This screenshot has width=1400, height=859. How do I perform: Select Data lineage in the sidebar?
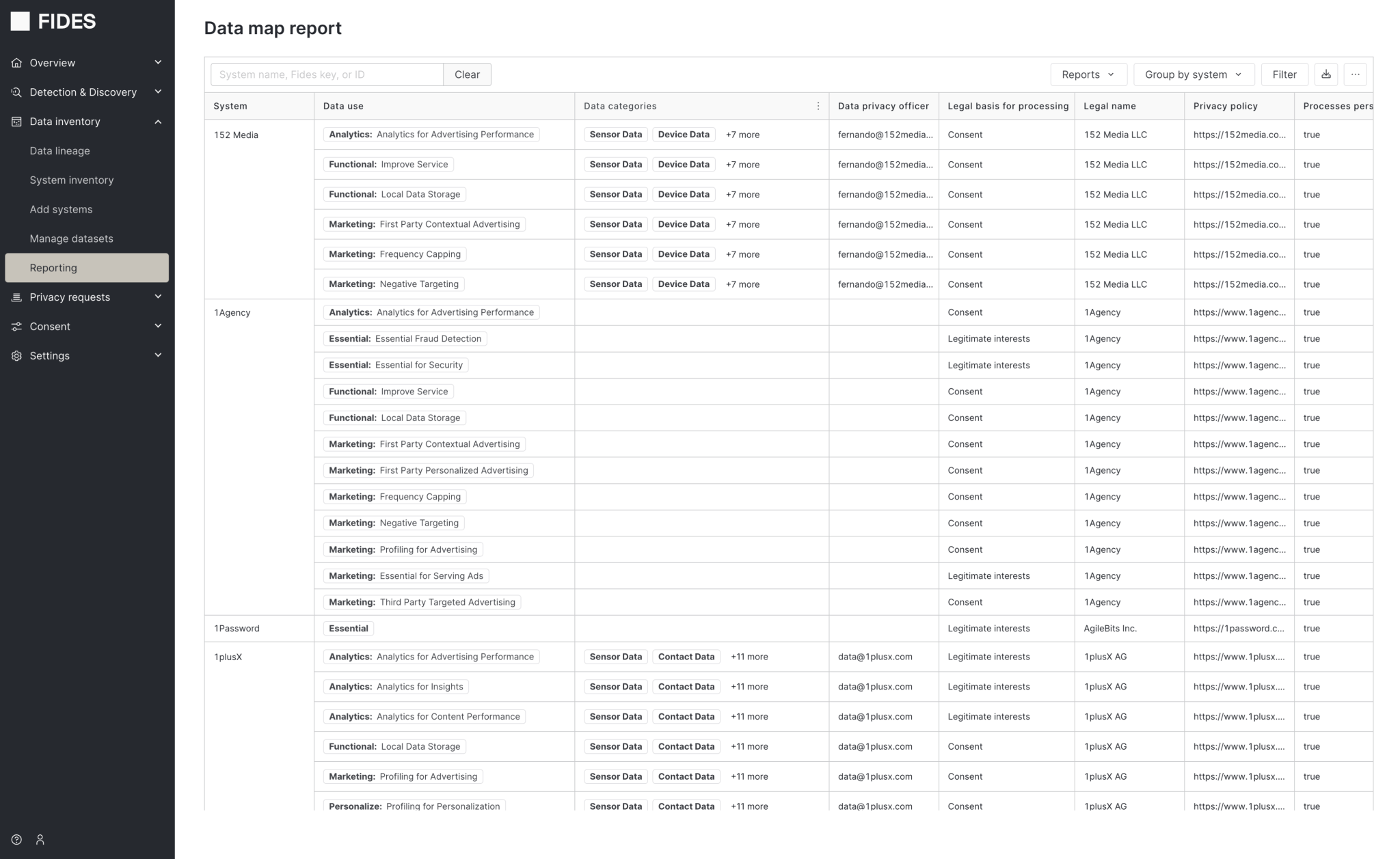pos(59,150)
